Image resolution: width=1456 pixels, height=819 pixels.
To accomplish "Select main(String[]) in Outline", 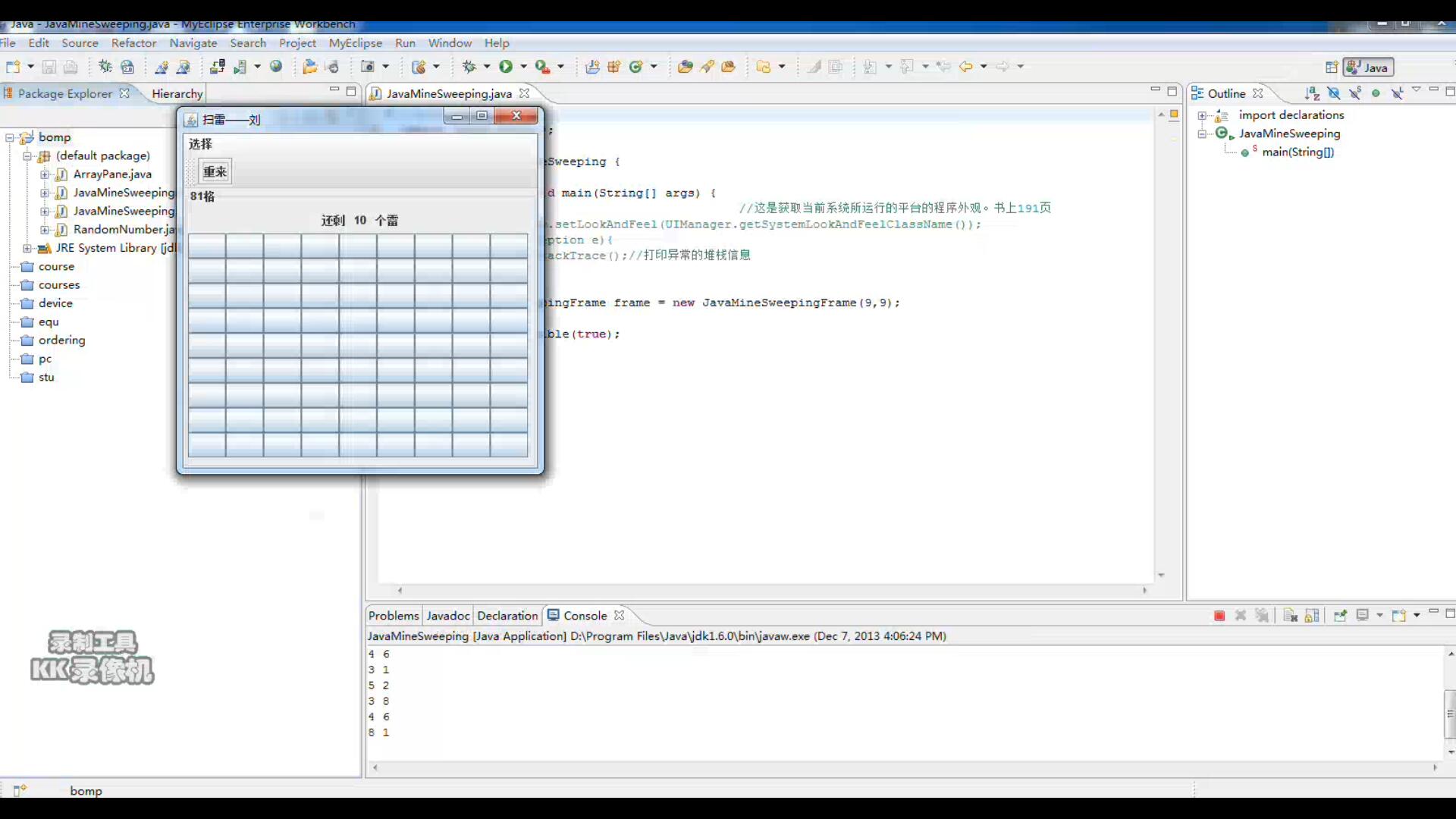I will (x=1298, y=152).
